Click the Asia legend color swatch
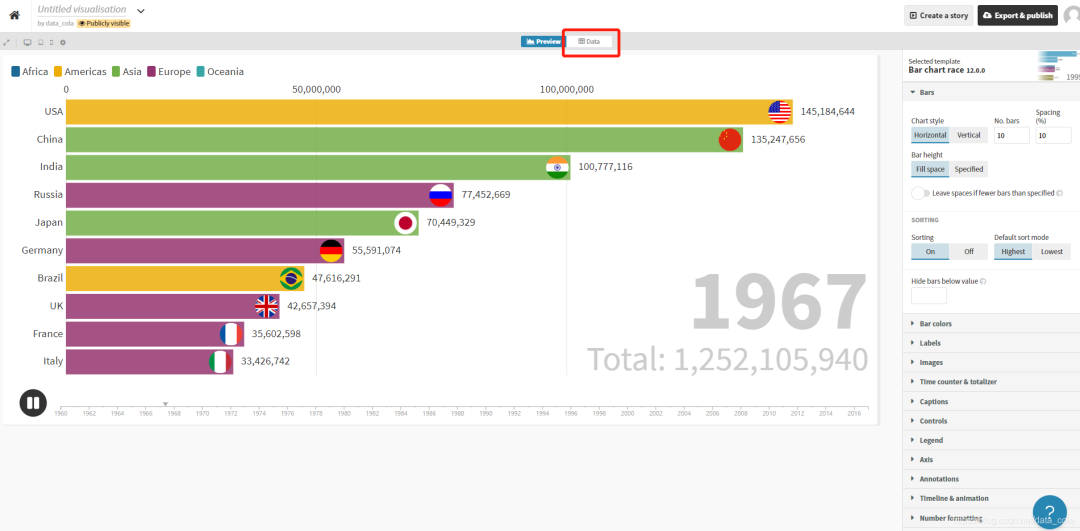This screenshot has height=531, width=1080. tap(116, 71)
